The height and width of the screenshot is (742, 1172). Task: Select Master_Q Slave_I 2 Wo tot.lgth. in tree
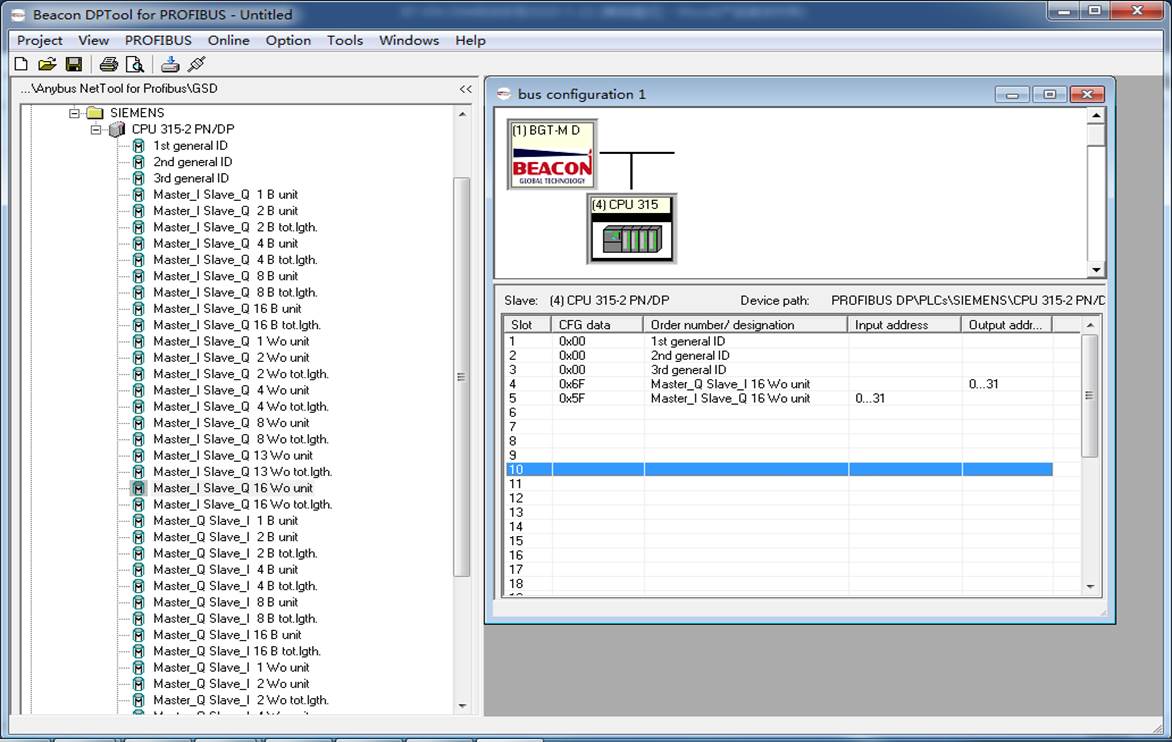tap(241, 700)
